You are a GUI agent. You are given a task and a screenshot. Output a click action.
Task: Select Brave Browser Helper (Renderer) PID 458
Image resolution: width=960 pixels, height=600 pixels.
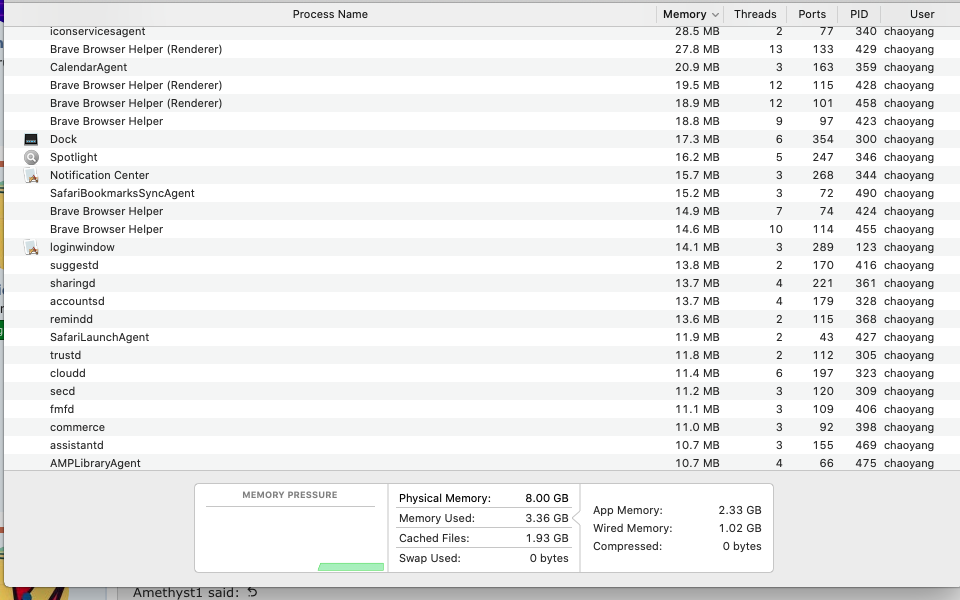(482, 103)
